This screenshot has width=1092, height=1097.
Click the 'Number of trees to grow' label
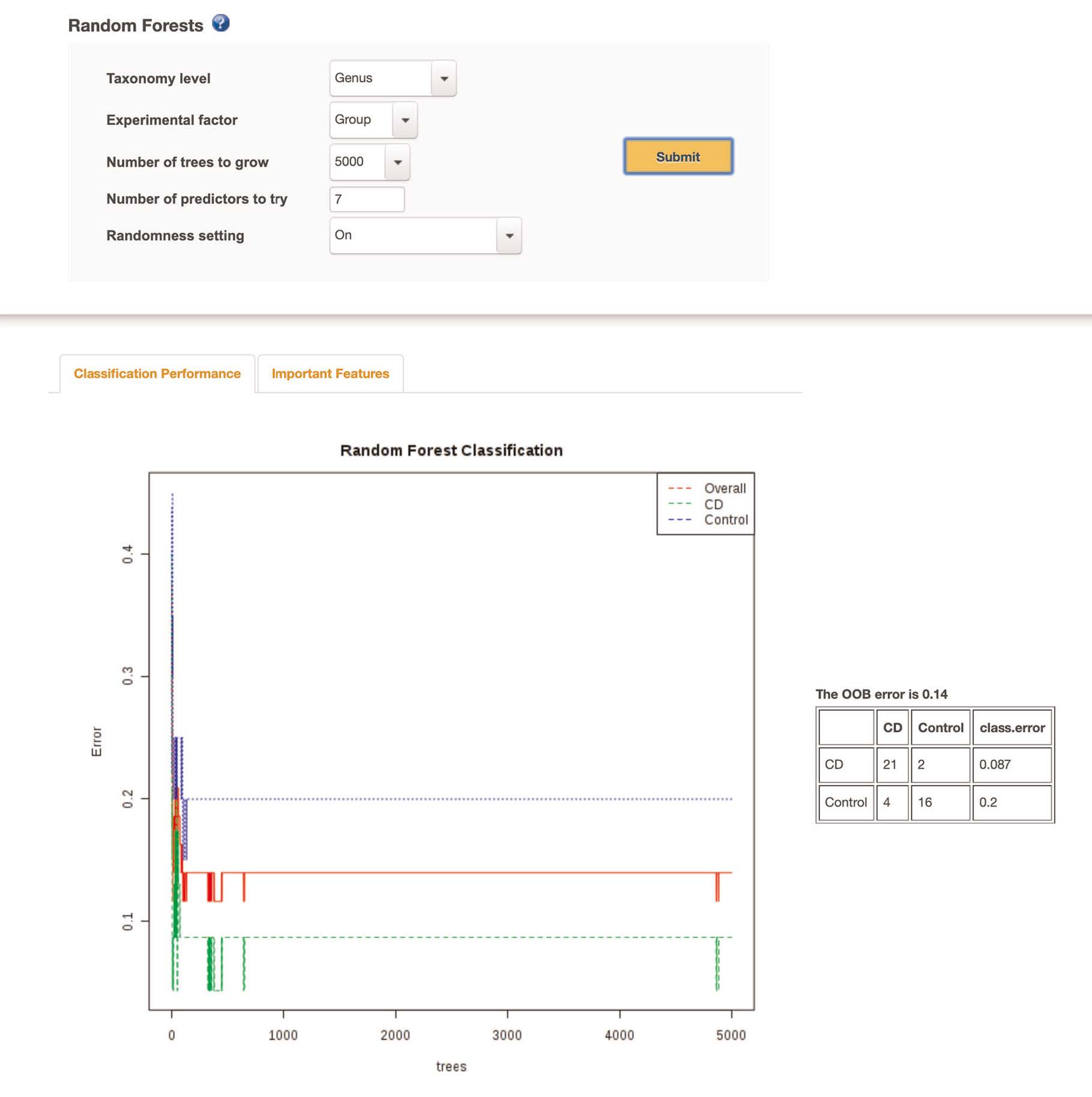187,162
